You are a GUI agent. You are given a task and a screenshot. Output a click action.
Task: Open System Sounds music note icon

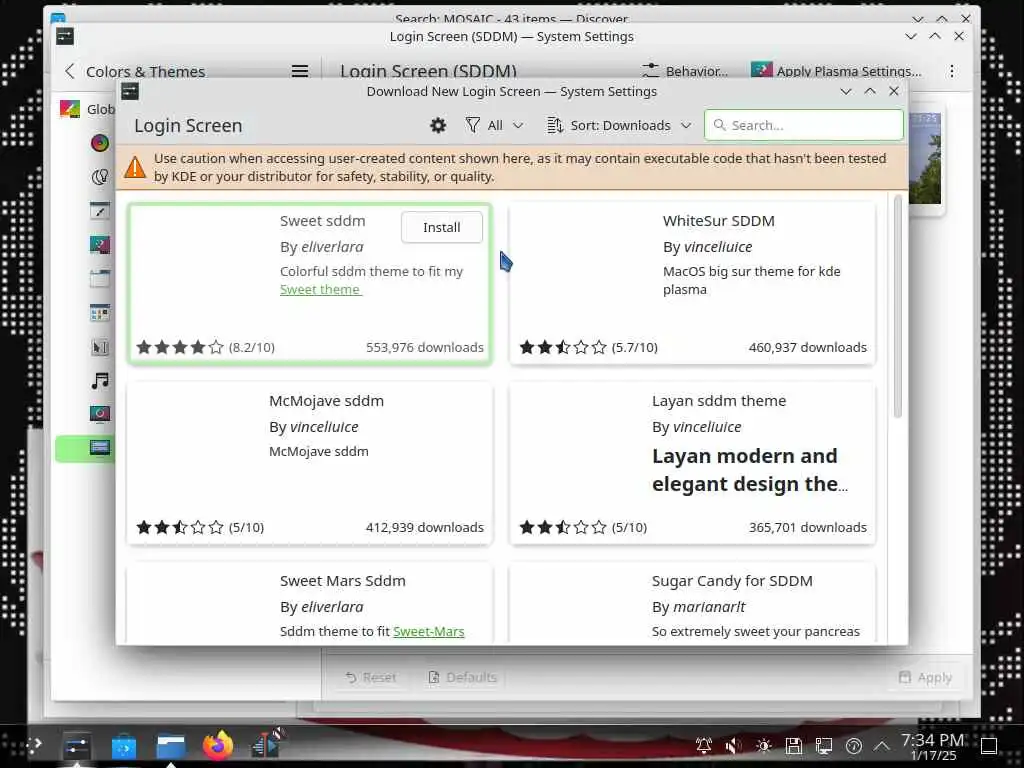pos(100,380)
